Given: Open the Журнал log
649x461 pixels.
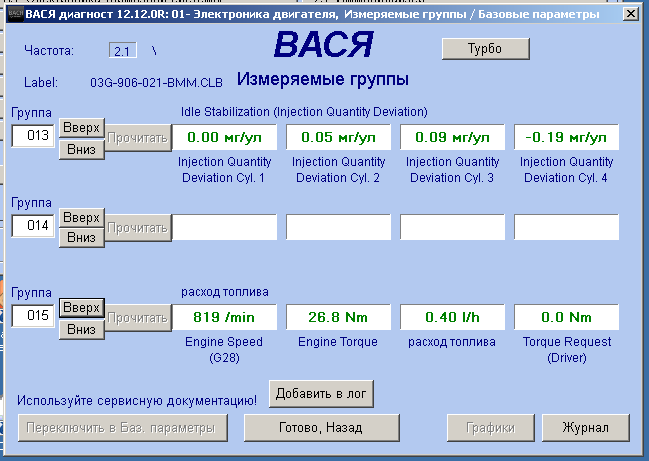Looking at the screenshot, I should [x=585, y=427].
